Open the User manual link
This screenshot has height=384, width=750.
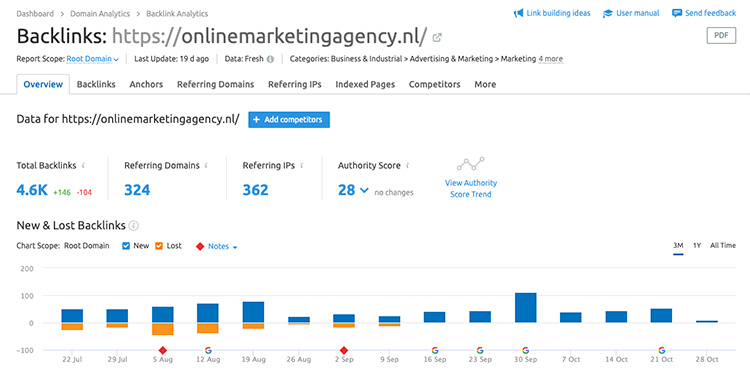(638, 13)
